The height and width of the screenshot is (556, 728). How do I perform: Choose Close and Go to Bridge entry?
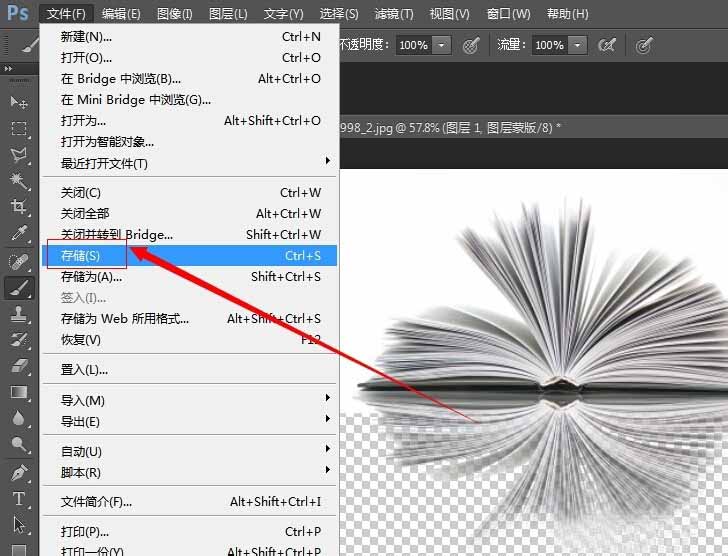point(189,234)
